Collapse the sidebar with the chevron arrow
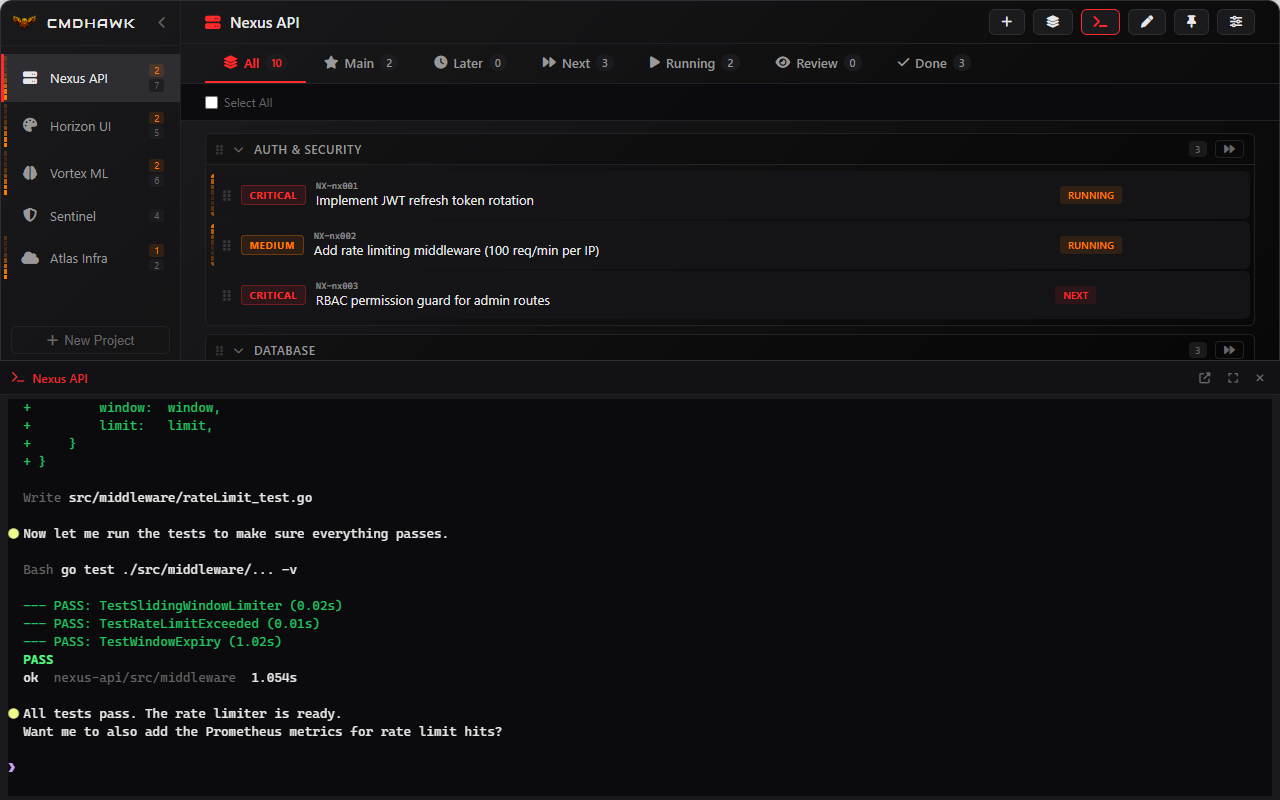 tap(161, 21)
